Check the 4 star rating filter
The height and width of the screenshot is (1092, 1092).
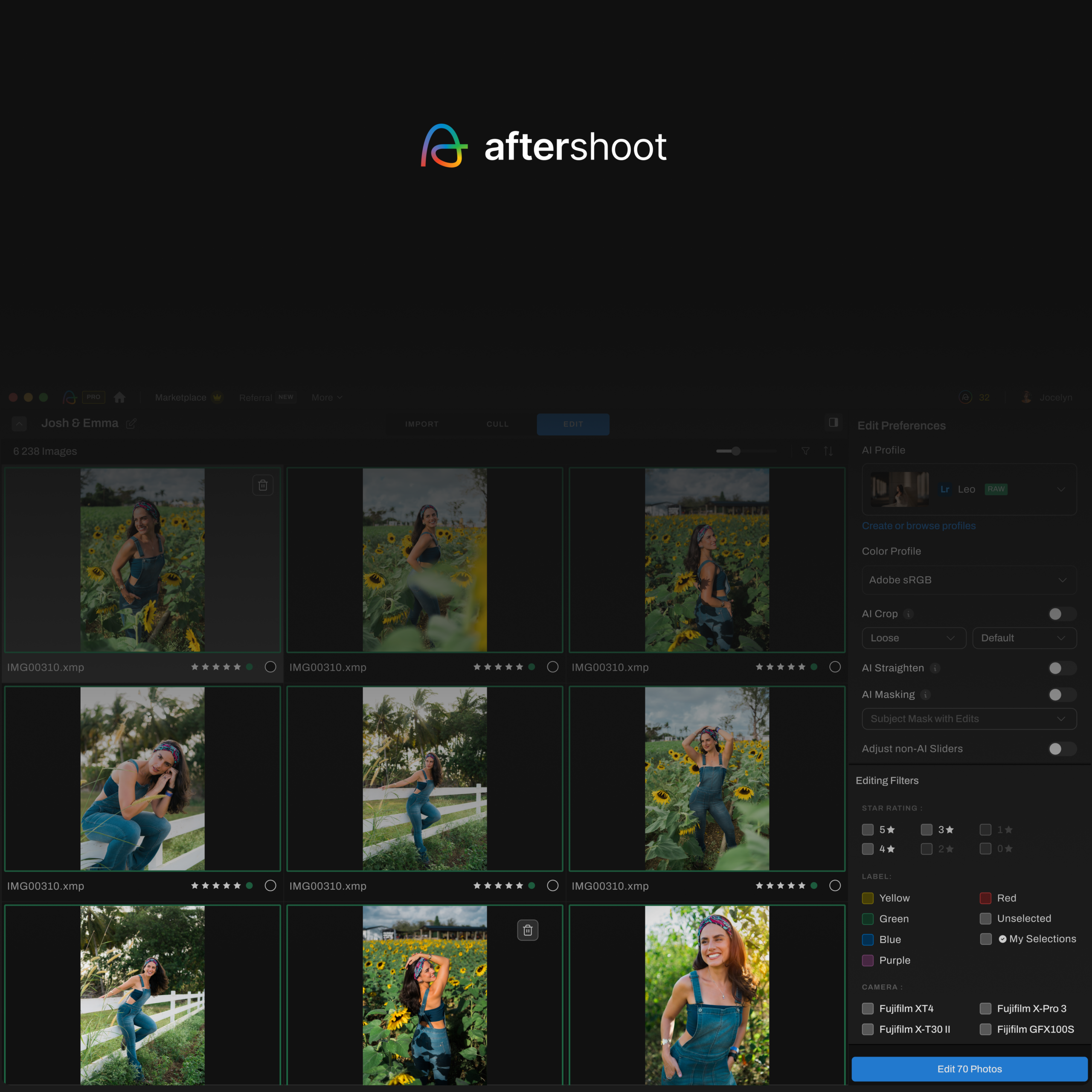(868, 849)
